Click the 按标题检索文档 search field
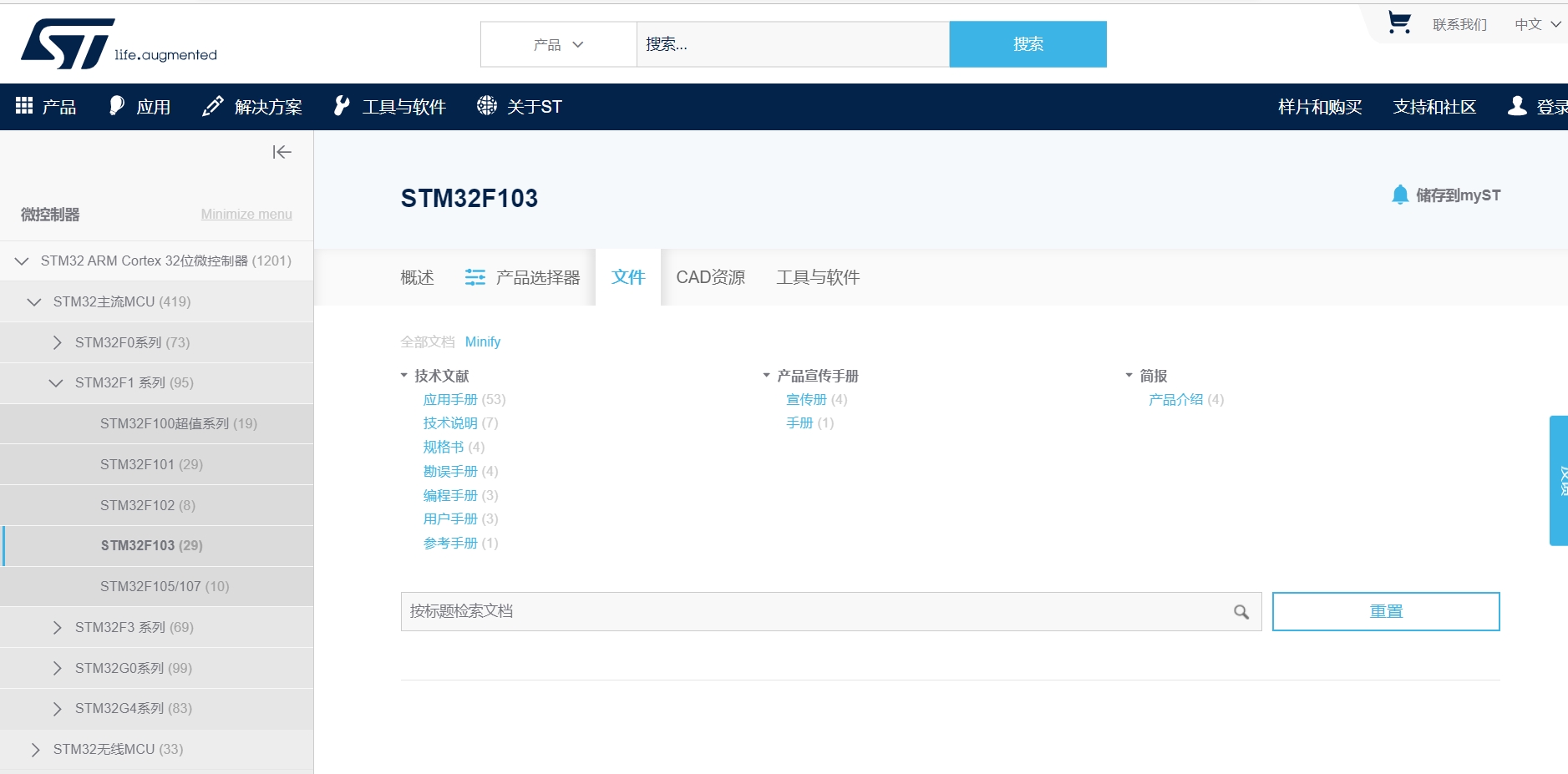This screenshot has width=1568, height=774. click(810, 612)
